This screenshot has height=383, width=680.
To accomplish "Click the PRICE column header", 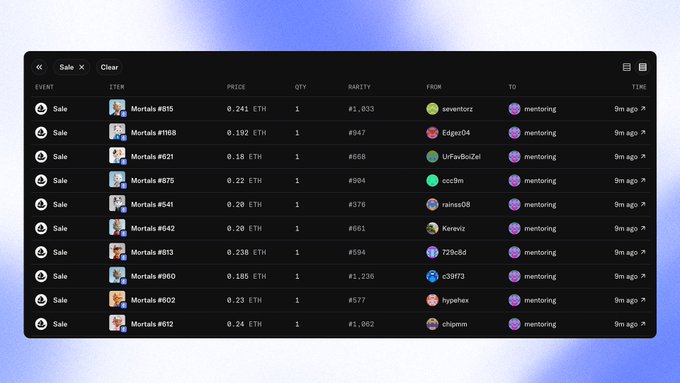I will coord(236,87).
